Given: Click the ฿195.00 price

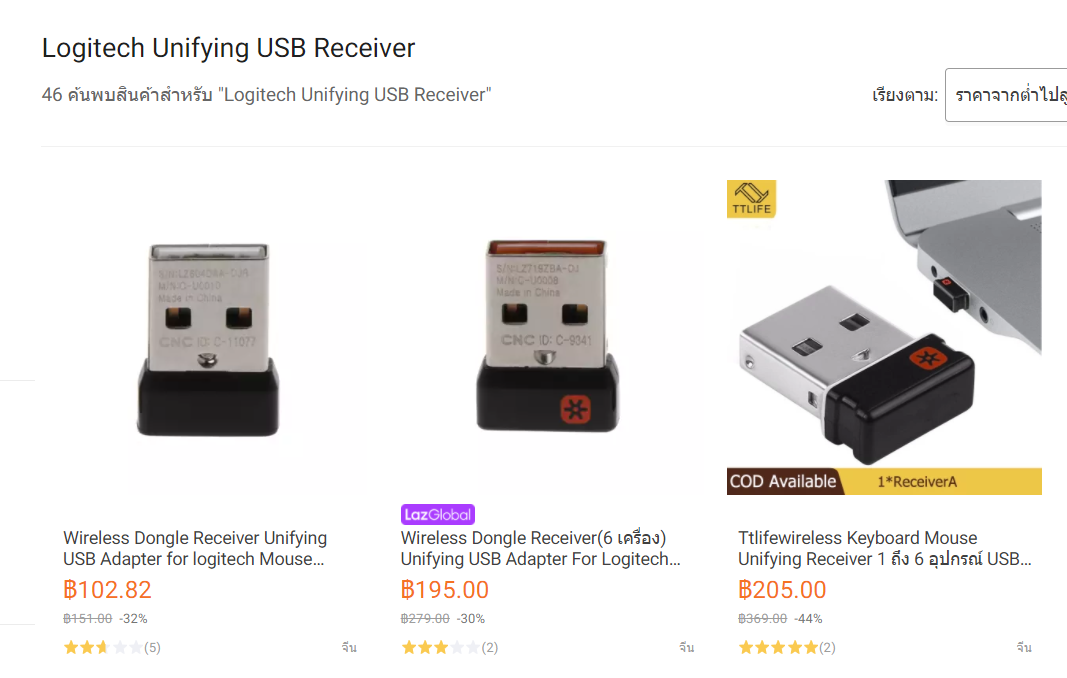Looking at the screenshot, I should (x=445, y=590).
